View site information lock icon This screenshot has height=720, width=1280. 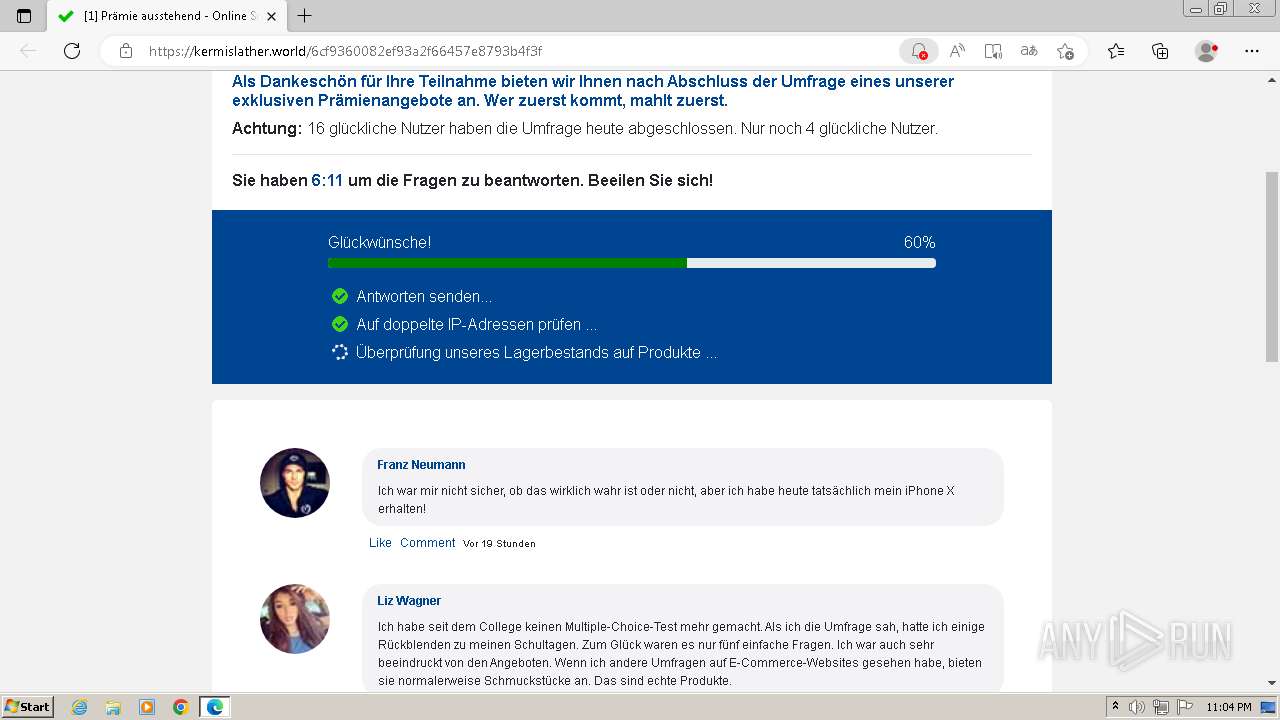[x=126, y=51]
